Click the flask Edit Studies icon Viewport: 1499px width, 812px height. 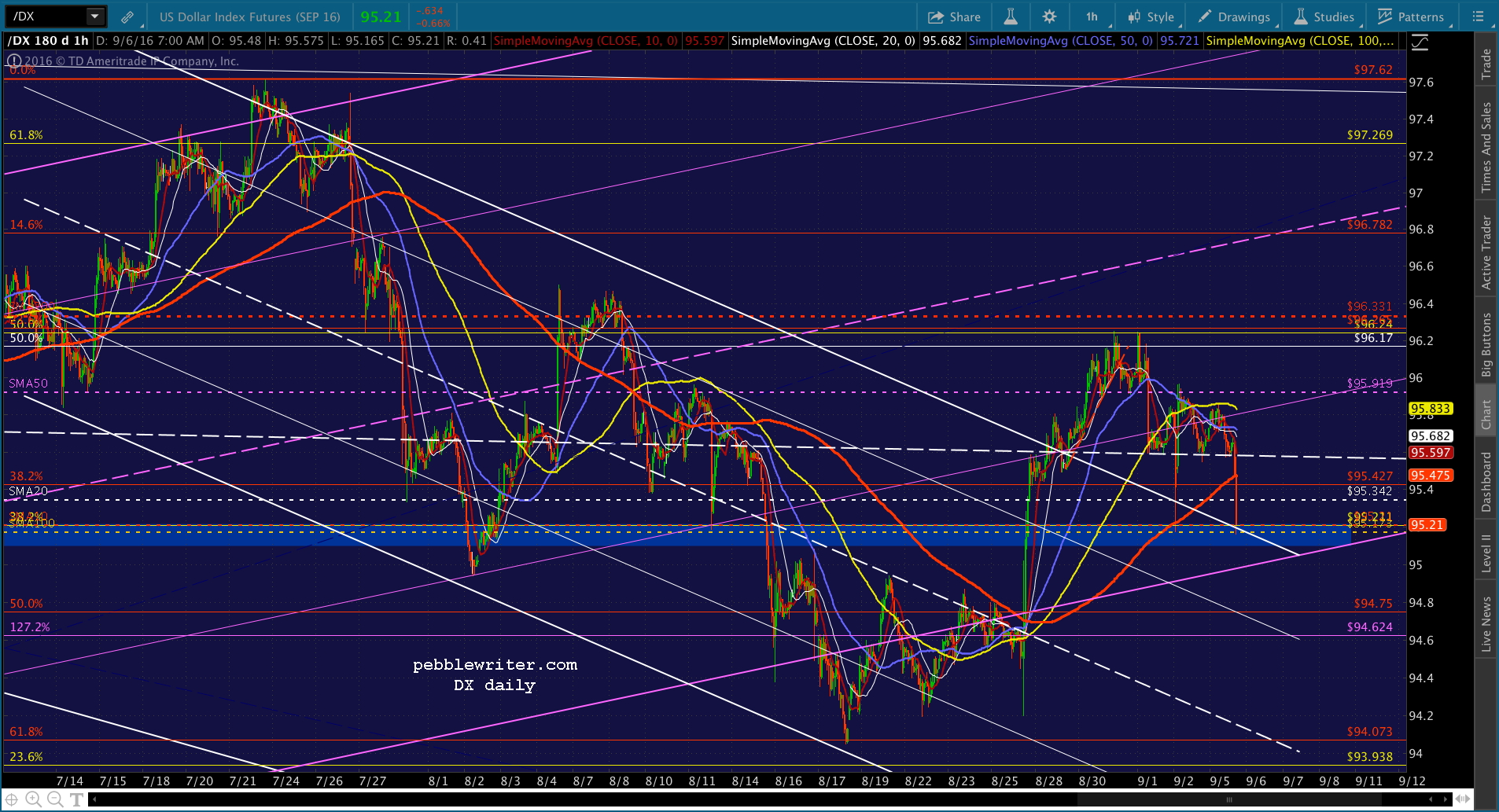click(1011, 17)
